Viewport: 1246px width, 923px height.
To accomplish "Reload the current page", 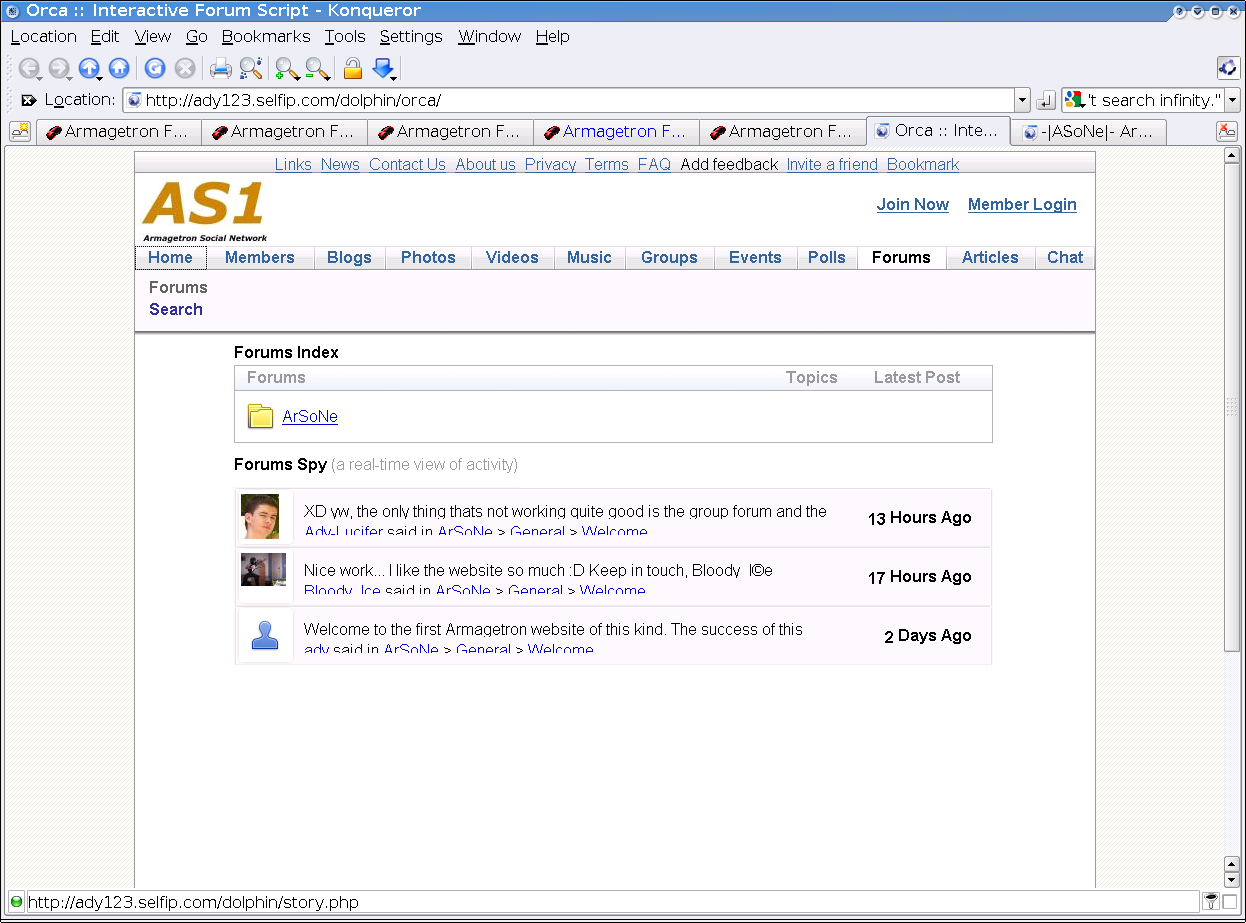I will (x=155, y=68).
